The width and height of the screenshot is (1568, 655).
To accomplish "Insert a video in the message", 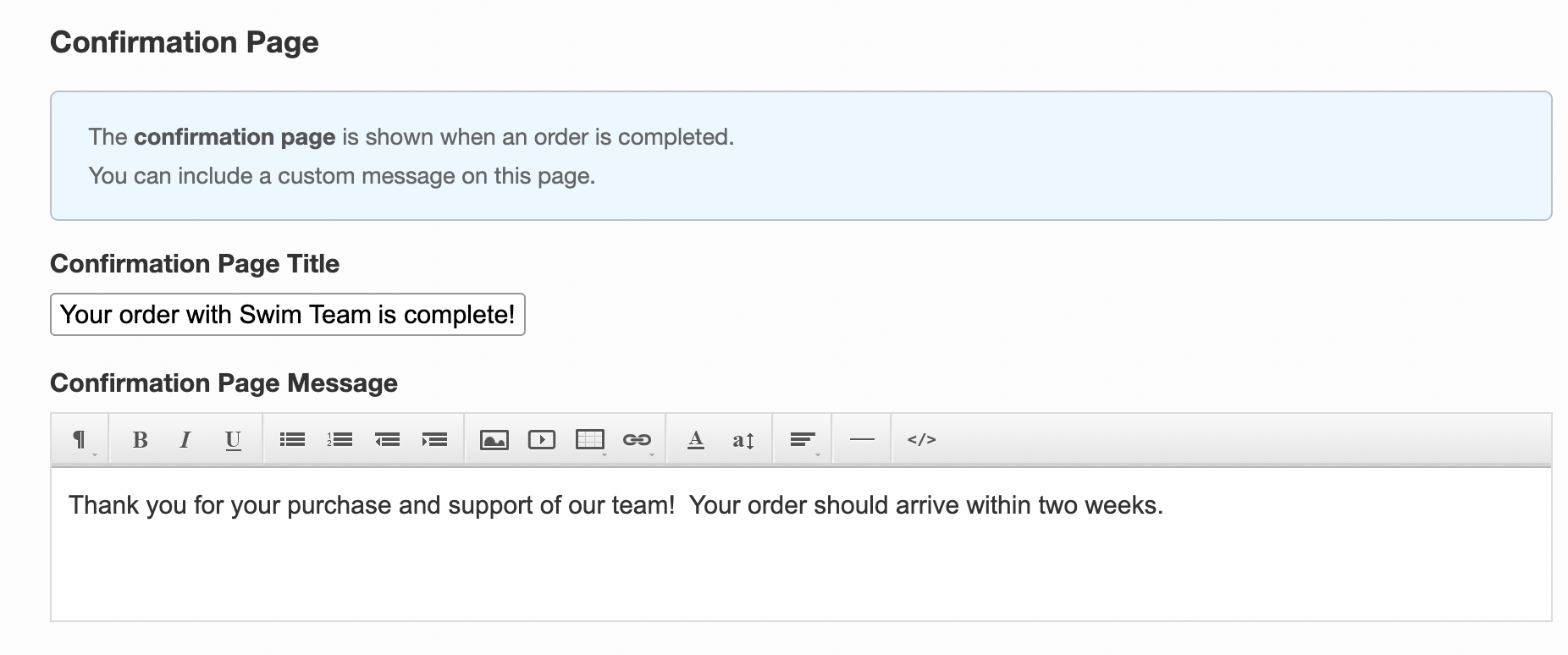I will coord(542,439).
